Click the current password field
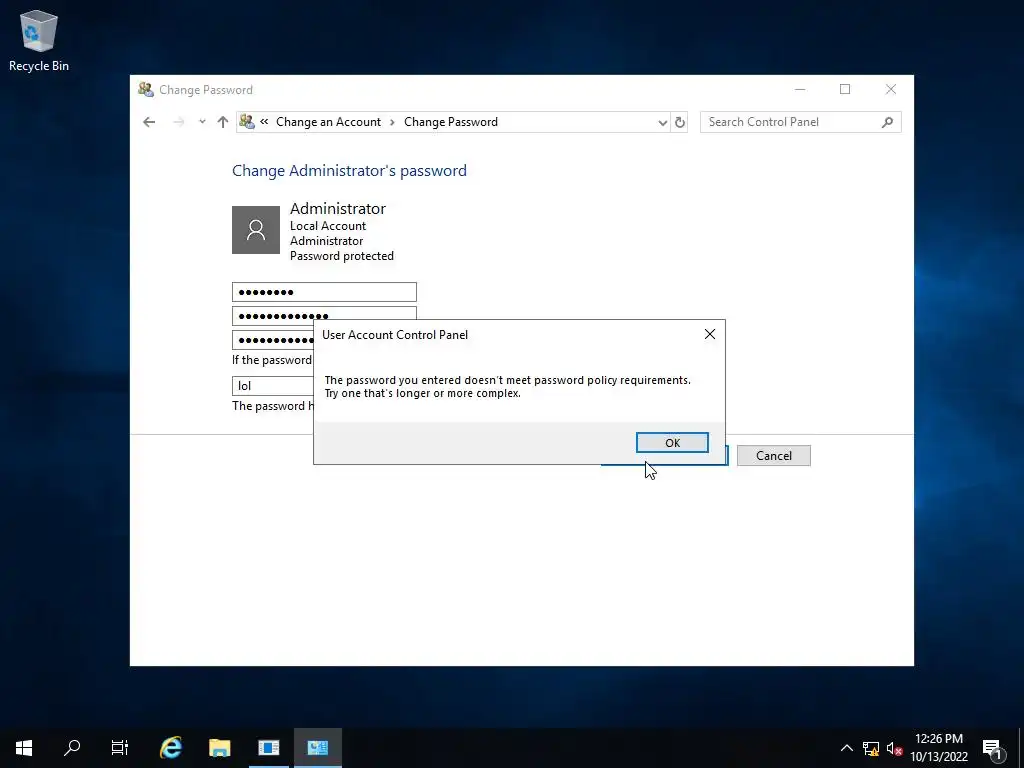The image size is (1024, 768). click(x=324, y=292)
